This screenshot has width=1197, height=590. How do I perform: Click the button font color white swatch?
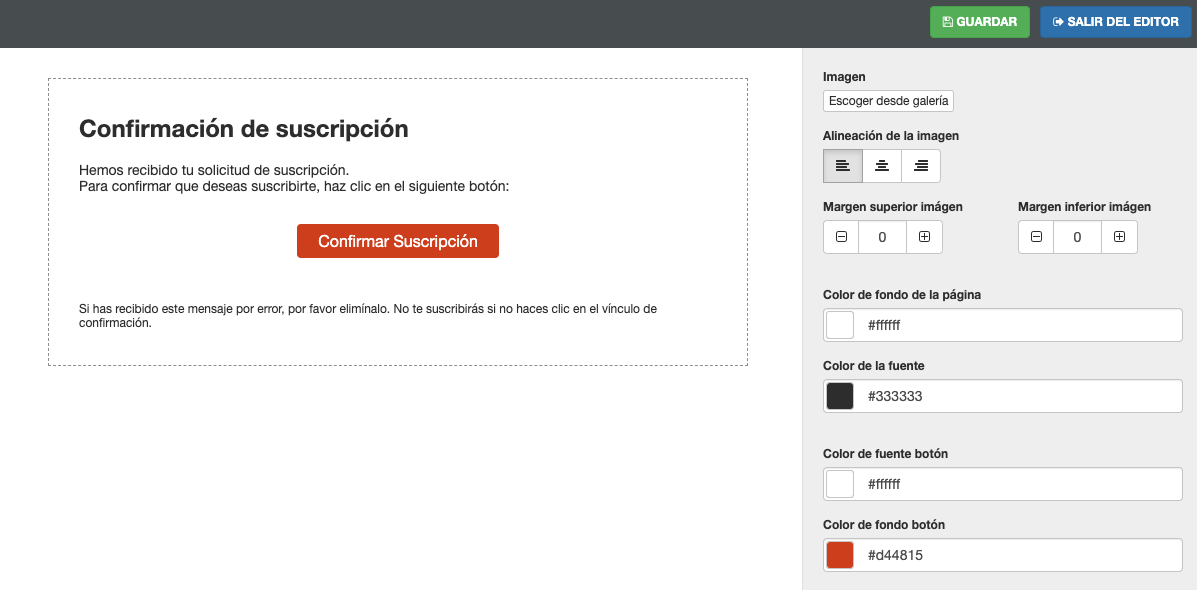click(x=837, y=483)
